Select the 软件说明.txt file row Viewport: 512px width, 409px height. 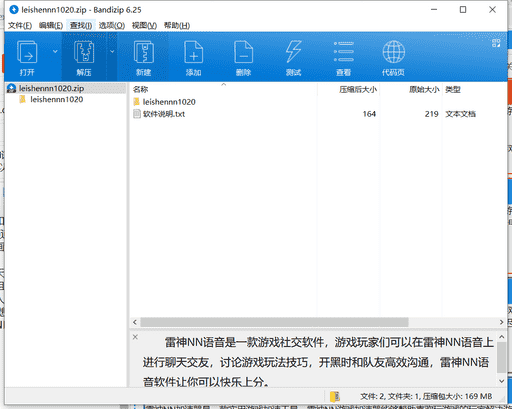[319, 114]
